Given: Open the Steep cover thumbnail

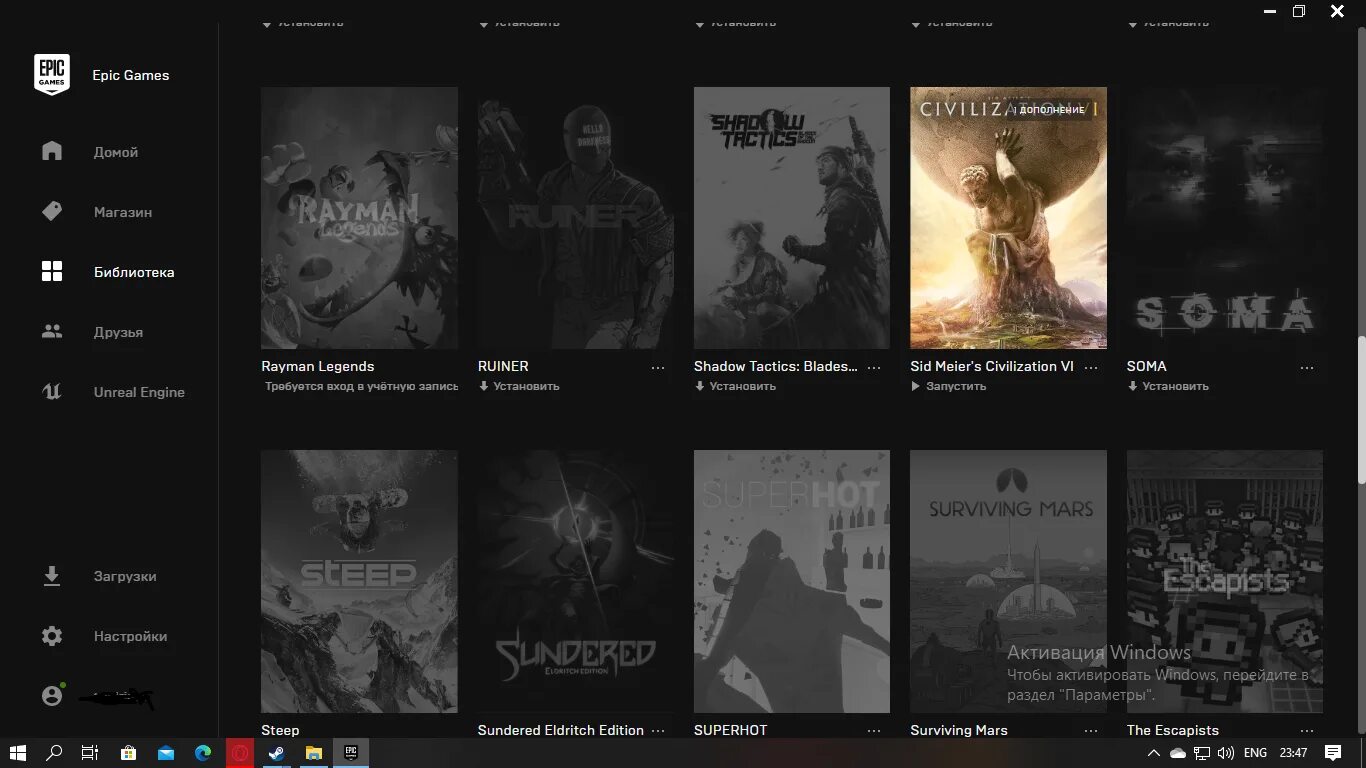Looking at the screenshot, I should 359,581.
